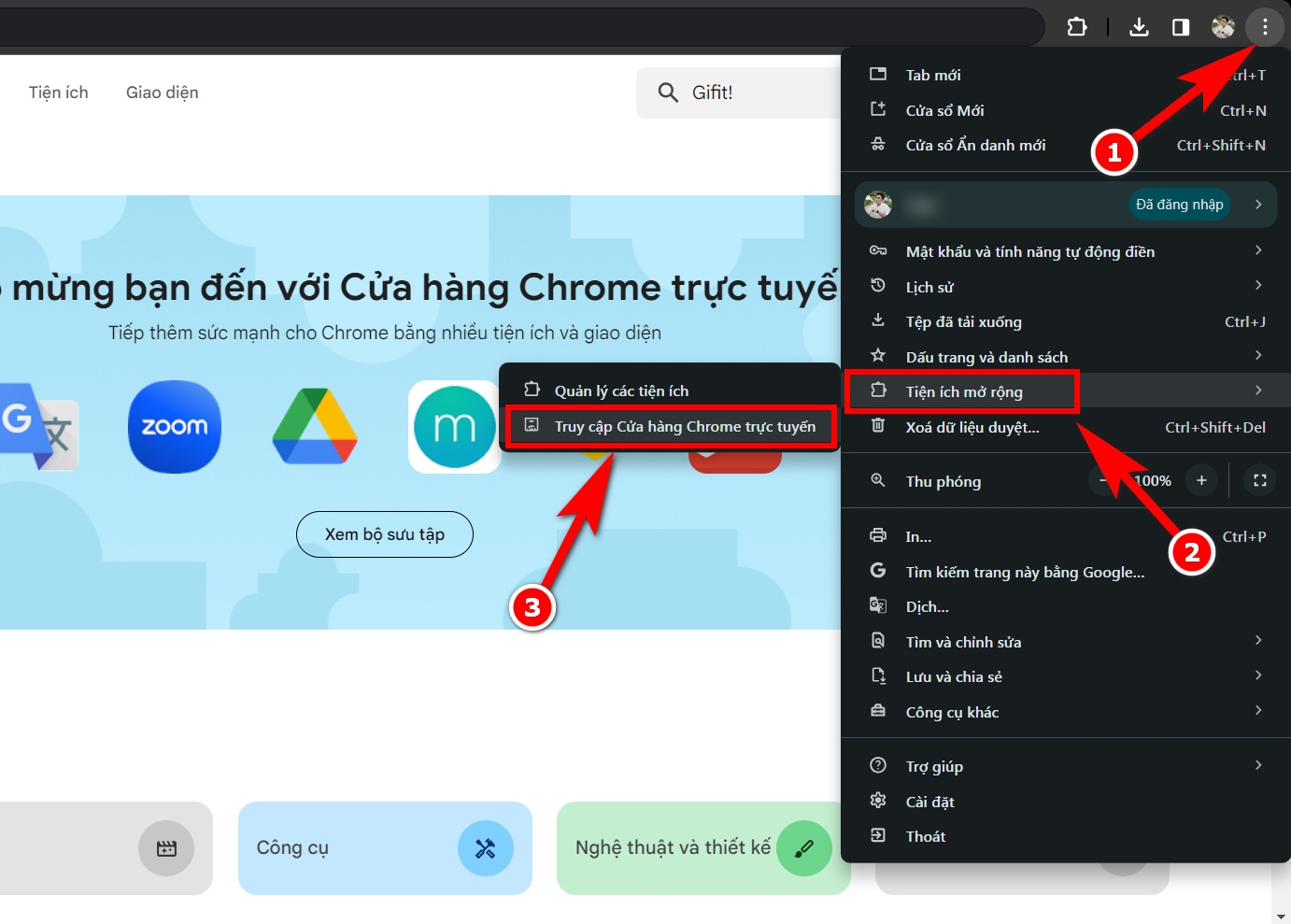The height and width of the screenshot is (924, 1291).
Task: Expand the Lưu và chia sẻ submenu
Action: click(1258, 675)
